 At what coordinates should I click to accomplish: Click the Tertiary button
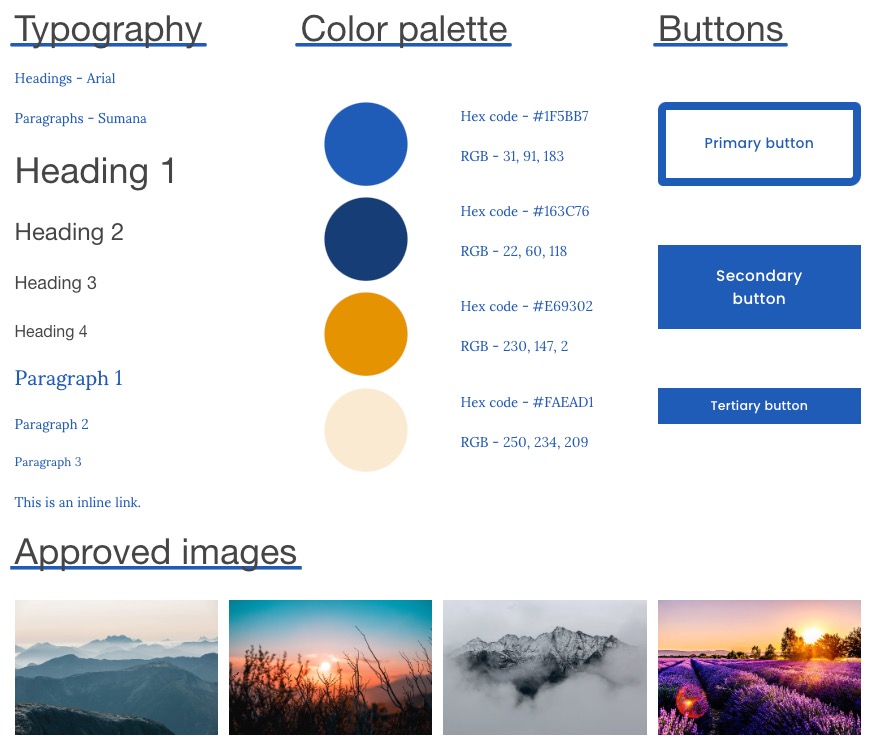click(759, 406)
